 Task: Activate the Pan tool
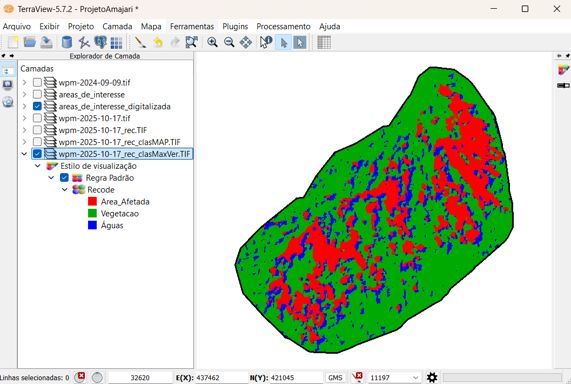(x=246, y=42)
